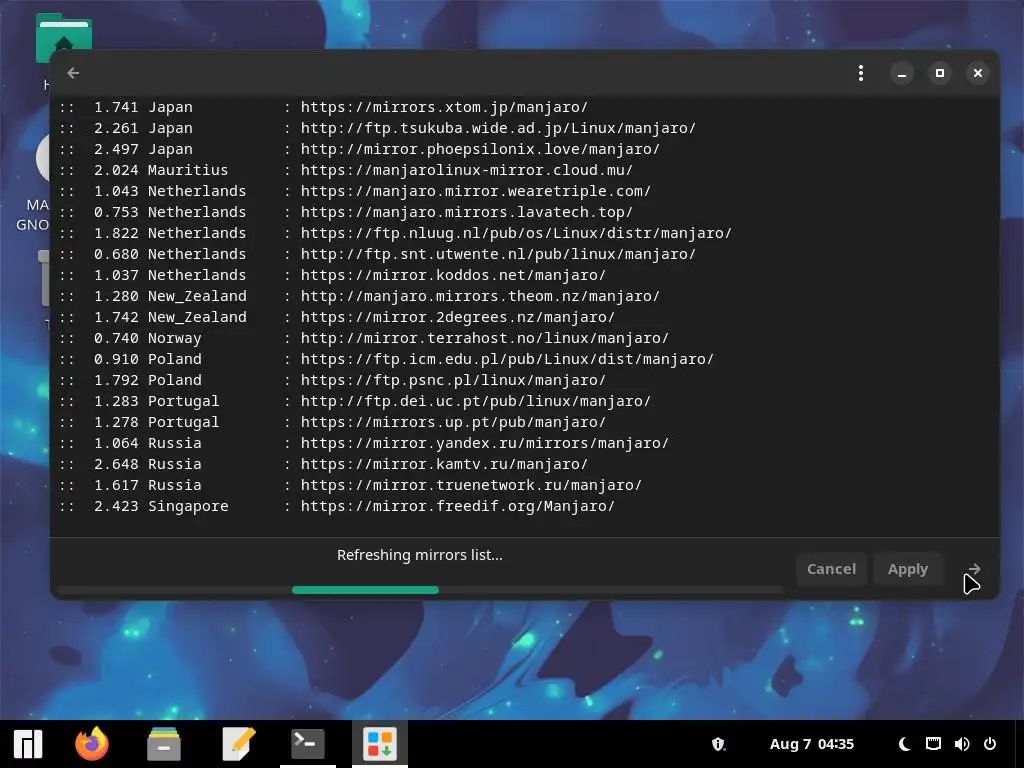Click 'Refreshing mirrors list...' status text
Viewport: 1024px width, 768px height.
pyautogui.click(x=420, y=555)
